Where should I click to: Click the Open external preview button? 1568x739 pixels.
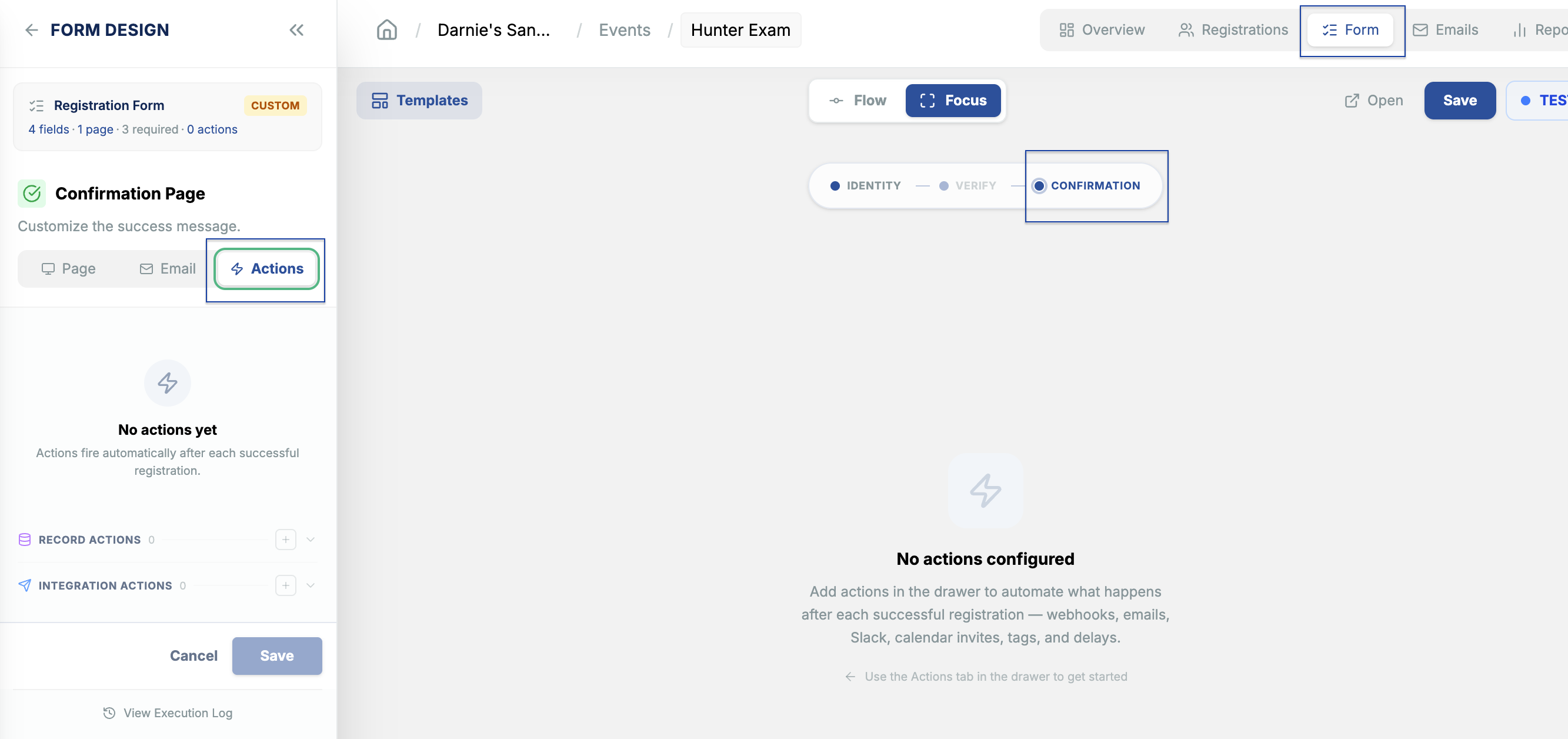tap(1374, 101)
